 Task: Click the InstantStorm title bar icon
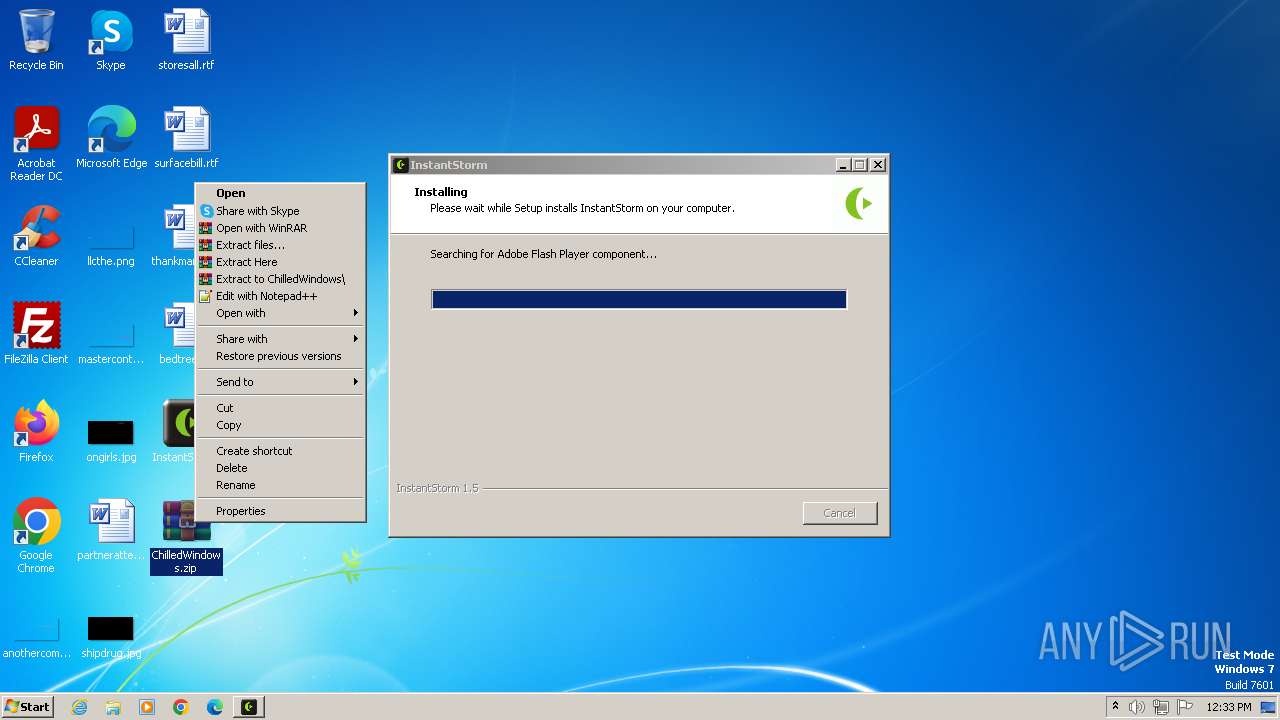point(401,165)
